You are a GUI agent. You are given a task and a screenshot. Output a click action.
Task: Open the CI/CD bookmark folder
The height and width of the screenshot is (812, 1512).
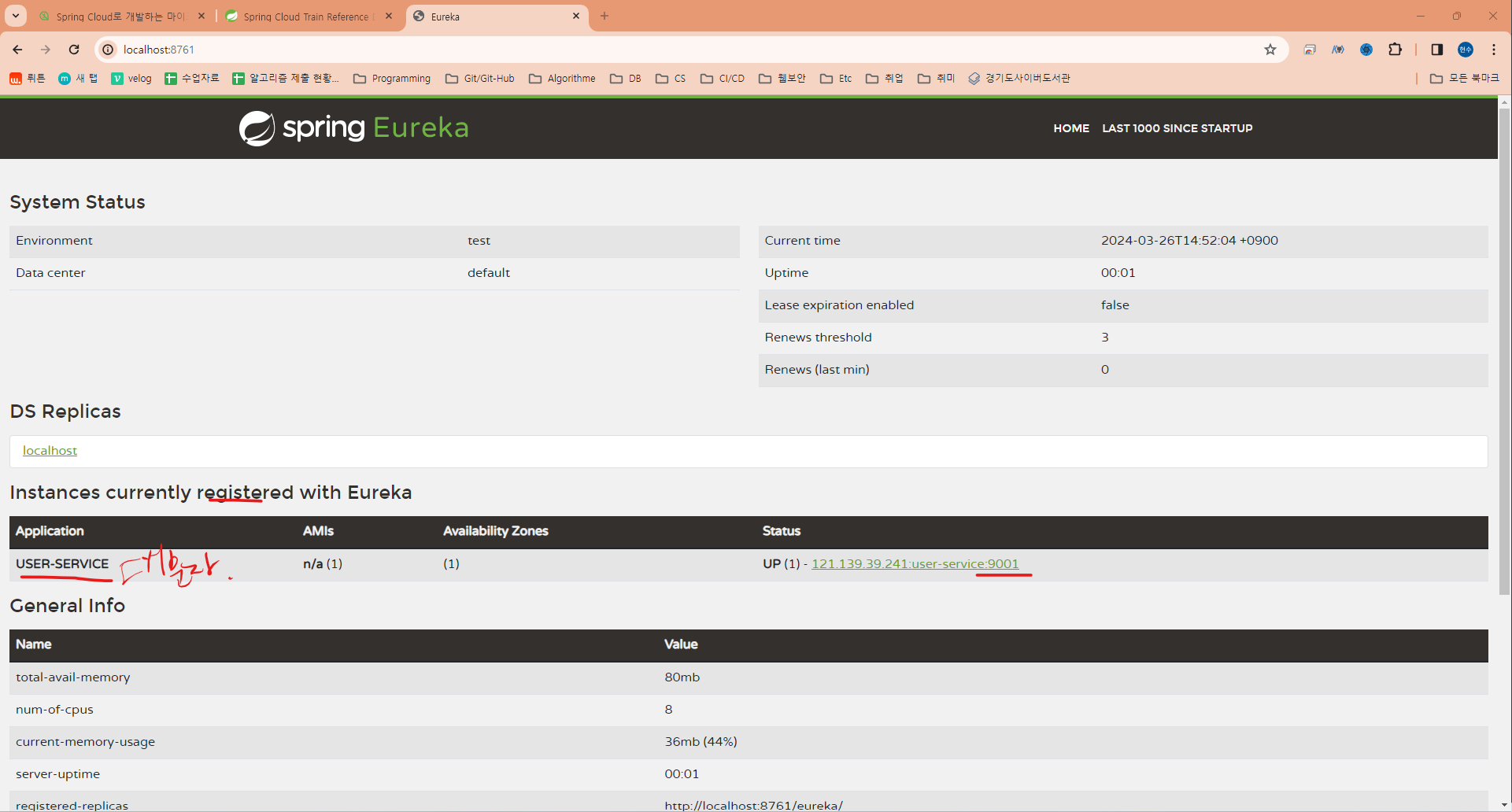(723, 79)
